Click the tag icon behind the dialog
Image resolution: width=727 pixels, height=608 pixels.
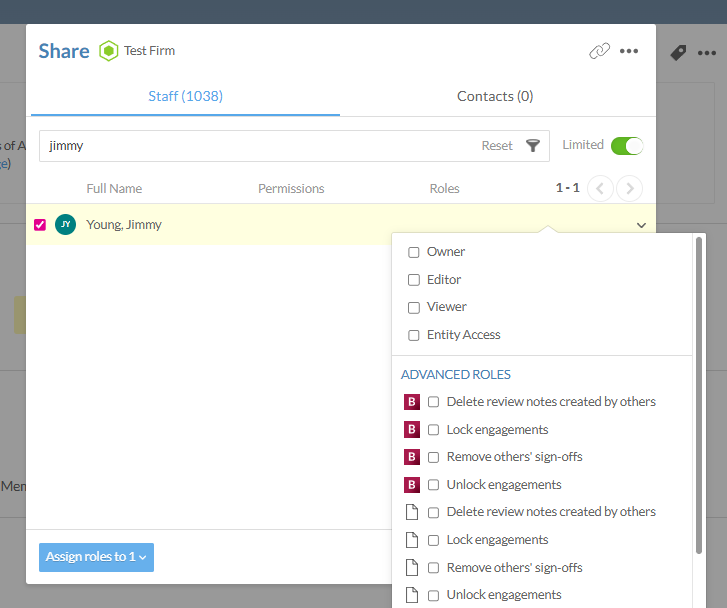coord(678,52)
